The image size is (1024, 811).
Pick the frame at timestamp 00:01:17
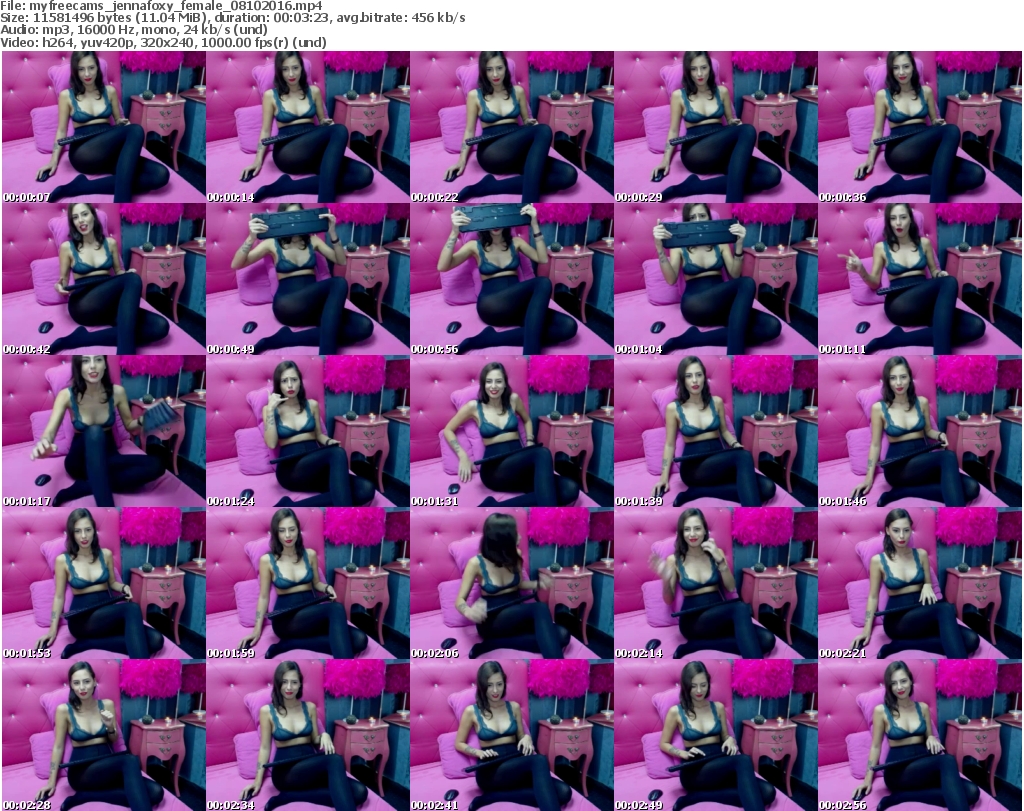click(104, 432)
